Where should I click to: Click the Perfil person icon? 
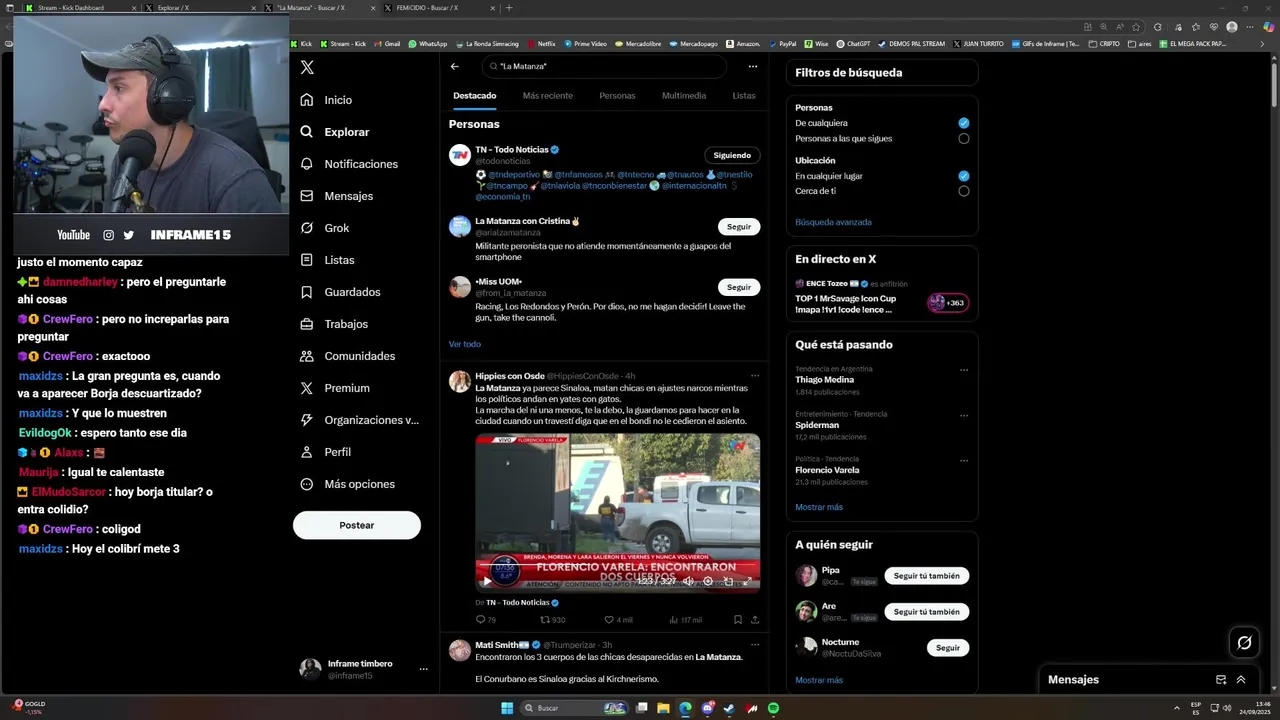307,452
